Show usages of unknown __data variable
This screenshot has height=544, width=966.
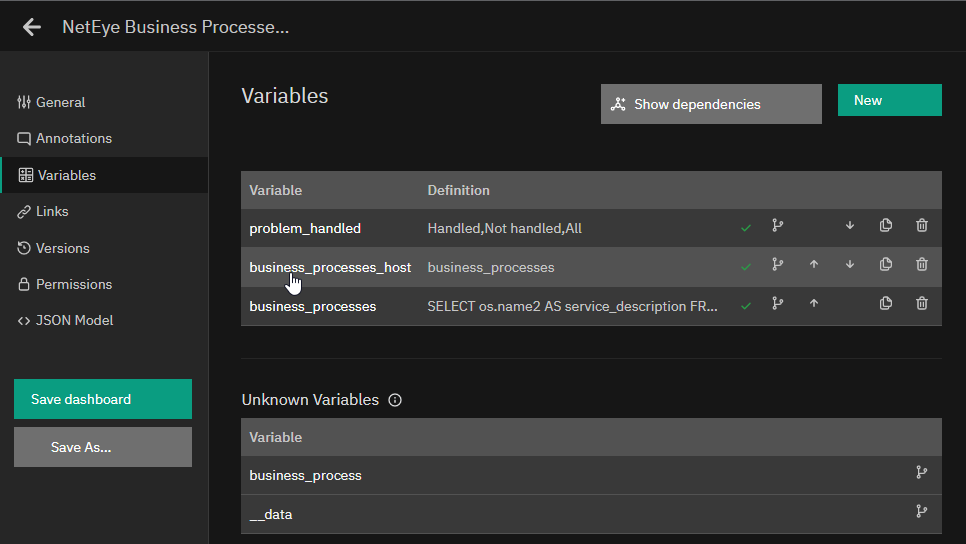point(922,511)
